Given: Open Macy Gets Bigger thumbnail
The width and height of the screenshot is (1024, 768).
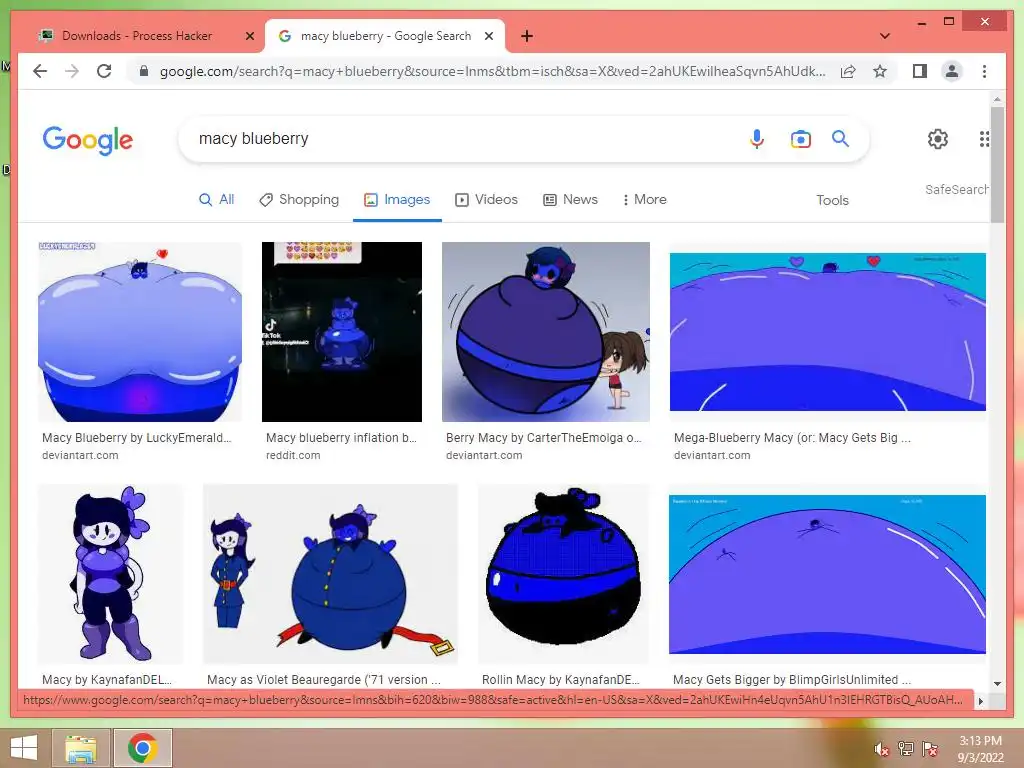Looking at the screenshot, I should click(x=827, y=574).
